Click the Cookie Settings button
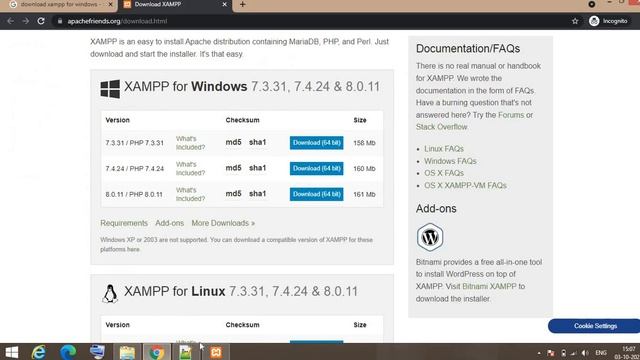Screen dimensions: 640x360 (594, 326)
